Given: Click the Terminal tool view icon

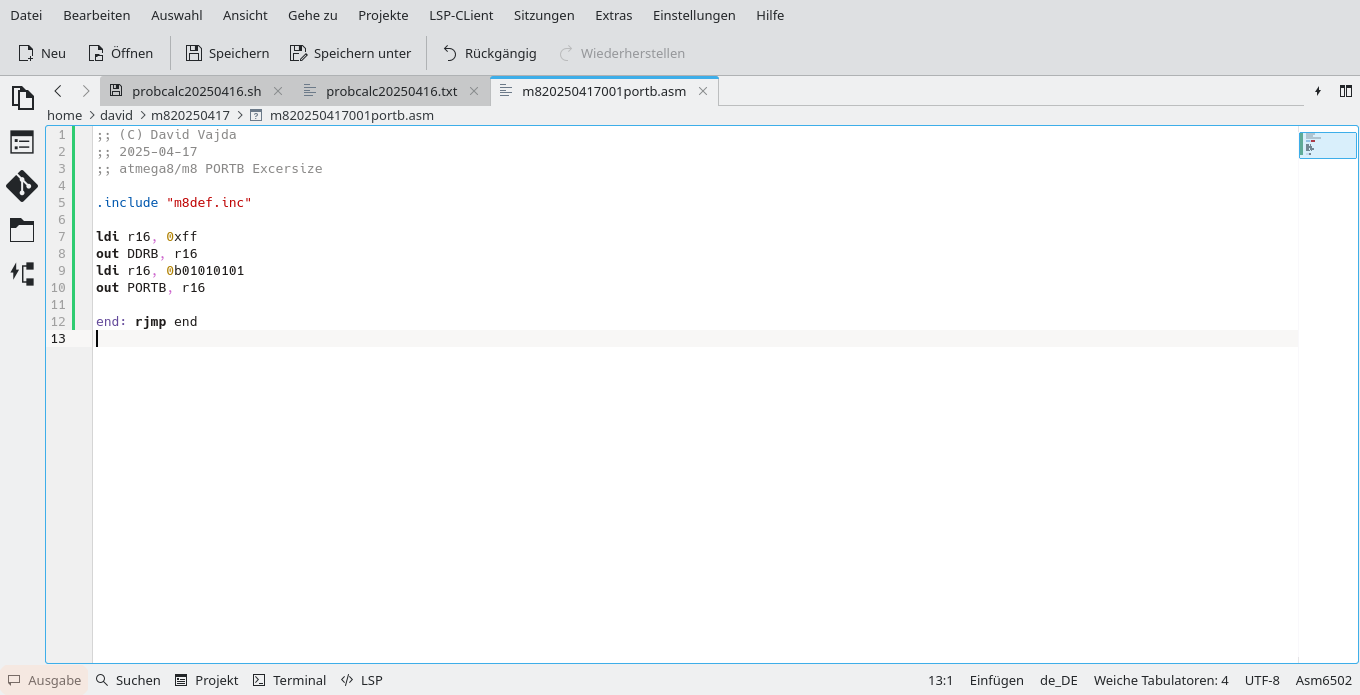Looking at the screenshot, I should point(289,680).
